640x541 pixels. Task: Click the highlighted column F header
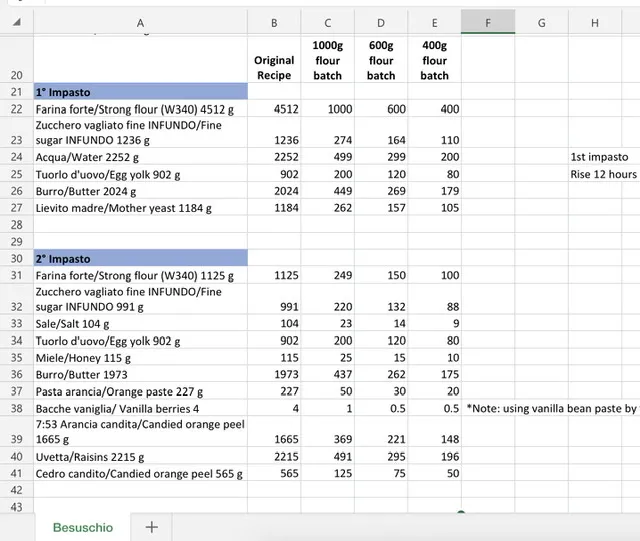[488, 22]
